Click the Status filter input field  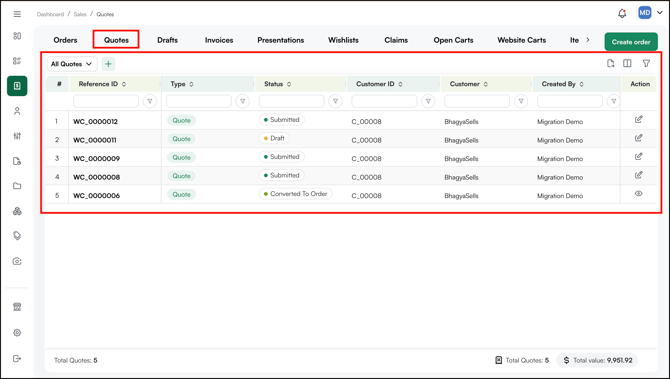pyautogui.click(x=291, y=101)
